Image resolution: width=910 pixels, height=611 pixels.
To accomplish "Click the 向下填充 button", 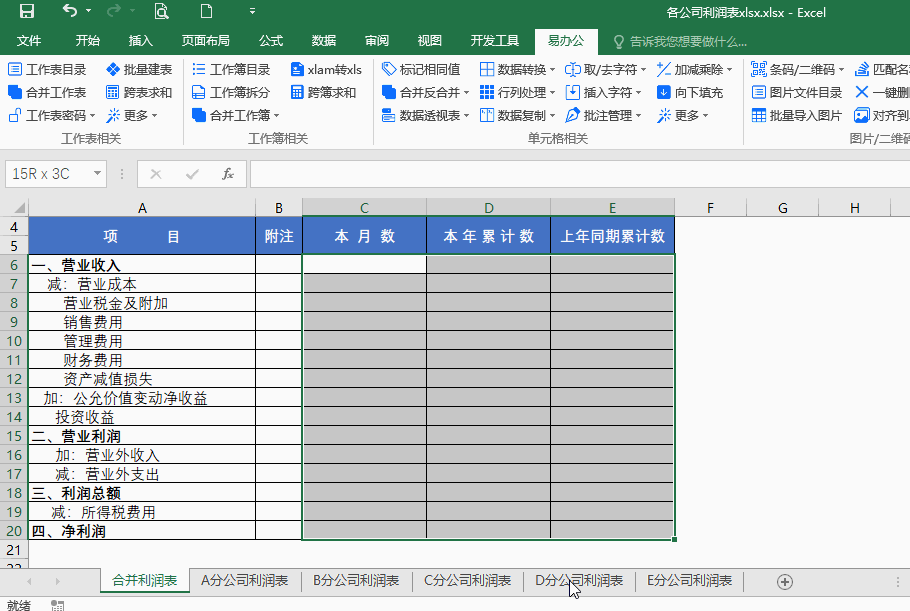I will [690, 92].
